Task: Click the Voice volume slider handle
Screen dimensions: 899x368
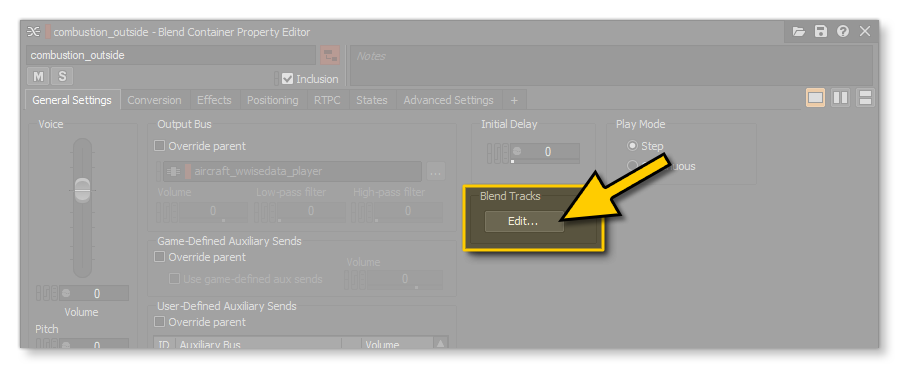Action: (83, 191)
